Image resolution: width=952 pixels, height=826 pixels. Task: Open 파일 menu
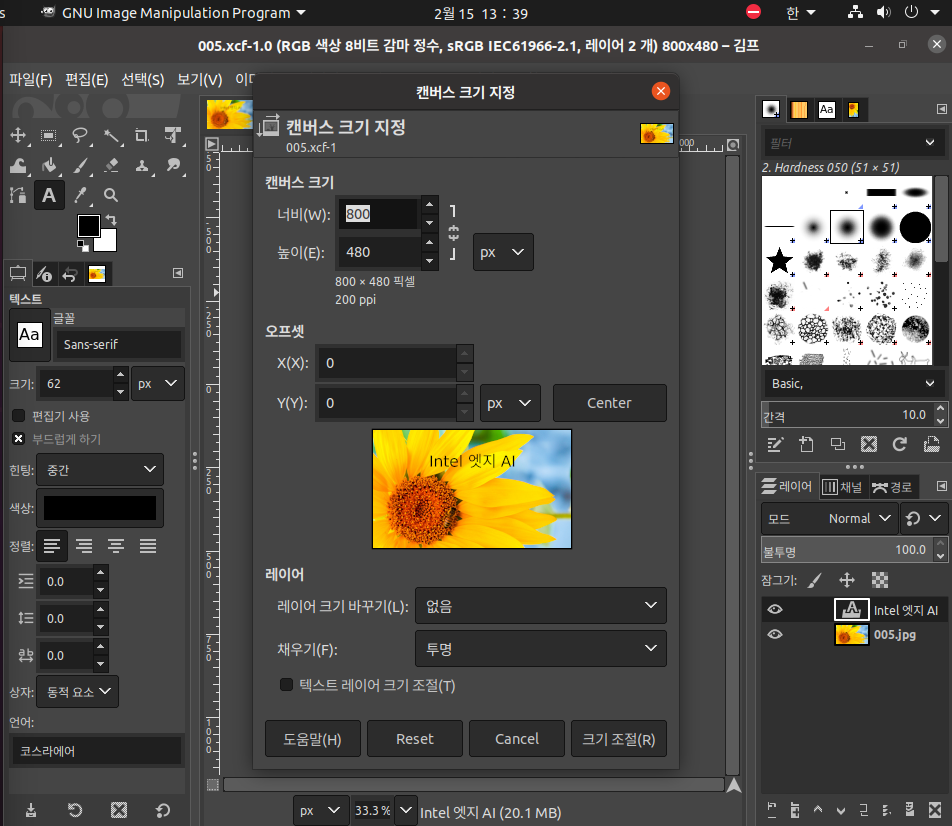pos(30,80)
